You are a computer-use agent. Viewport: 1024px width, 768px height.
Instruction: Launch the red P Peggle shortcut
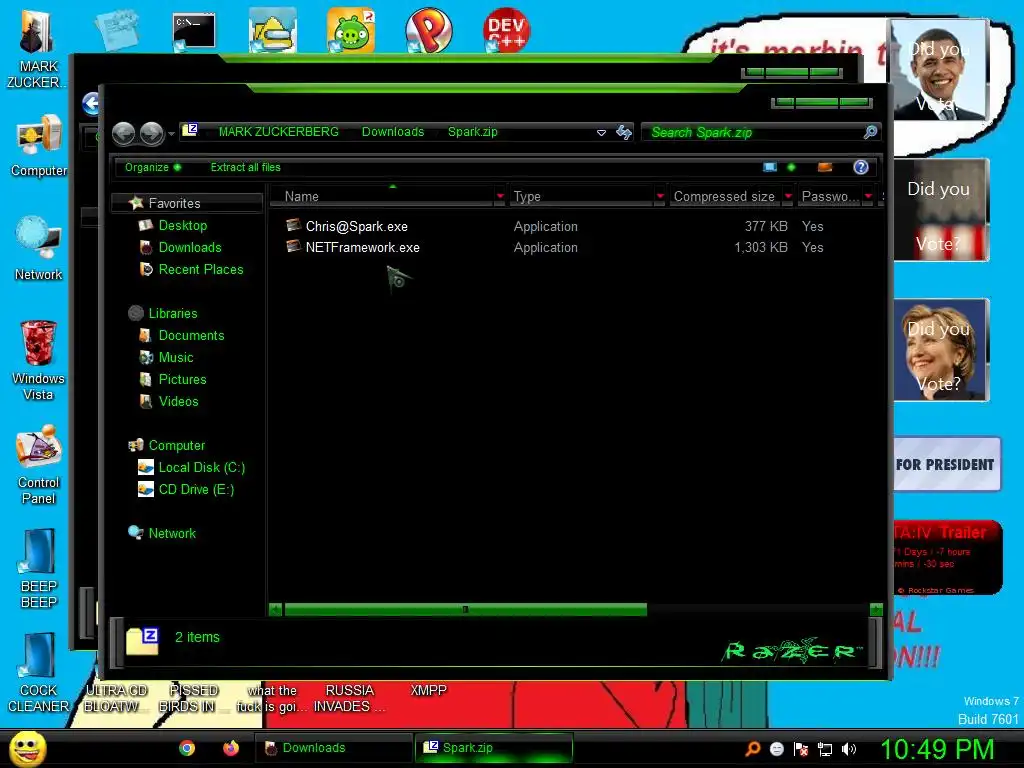[428, 30]
